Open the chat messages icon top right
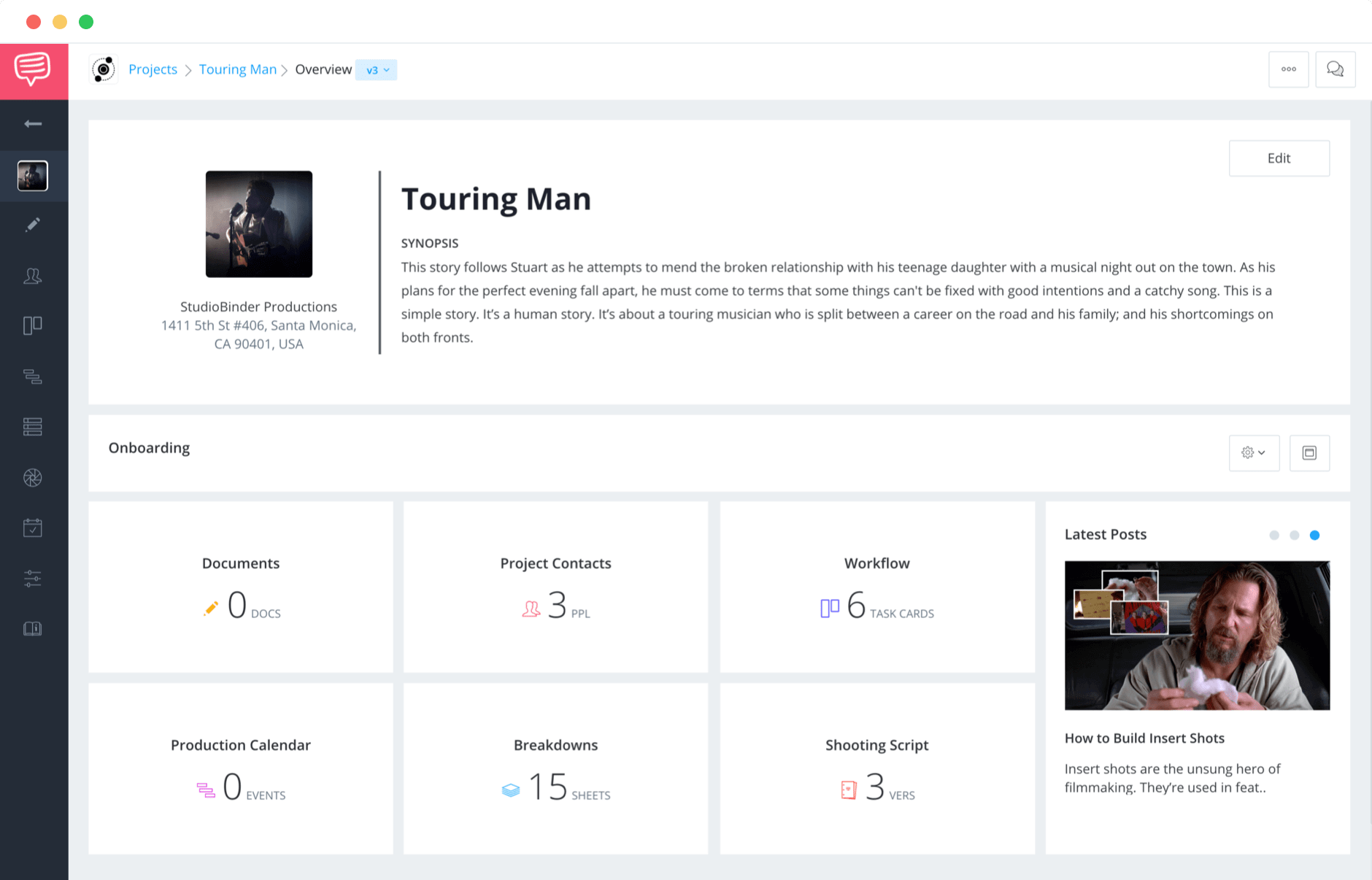 coord(1336,69)
